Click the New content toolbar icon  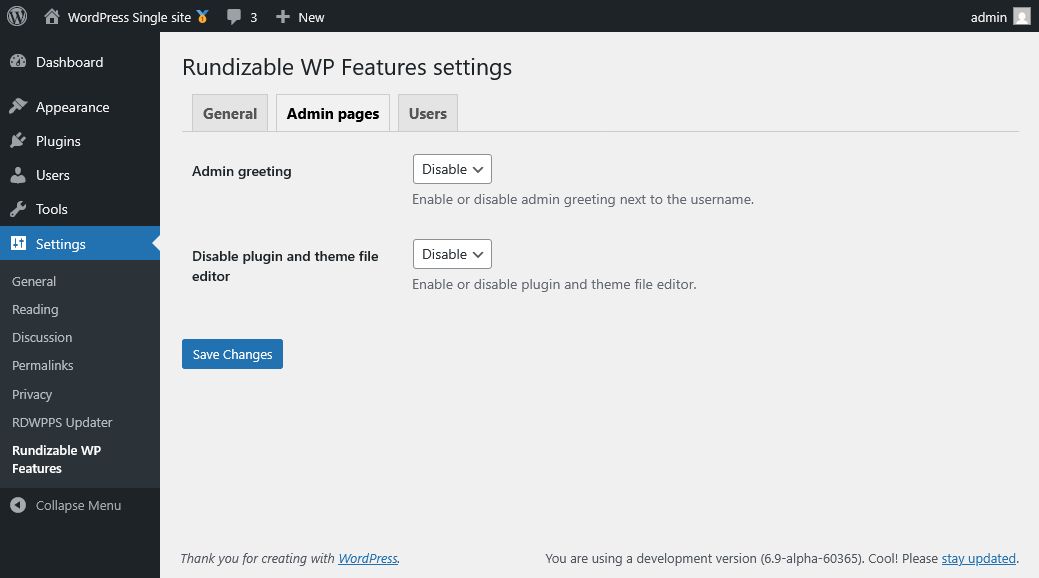tap(298, 16)
